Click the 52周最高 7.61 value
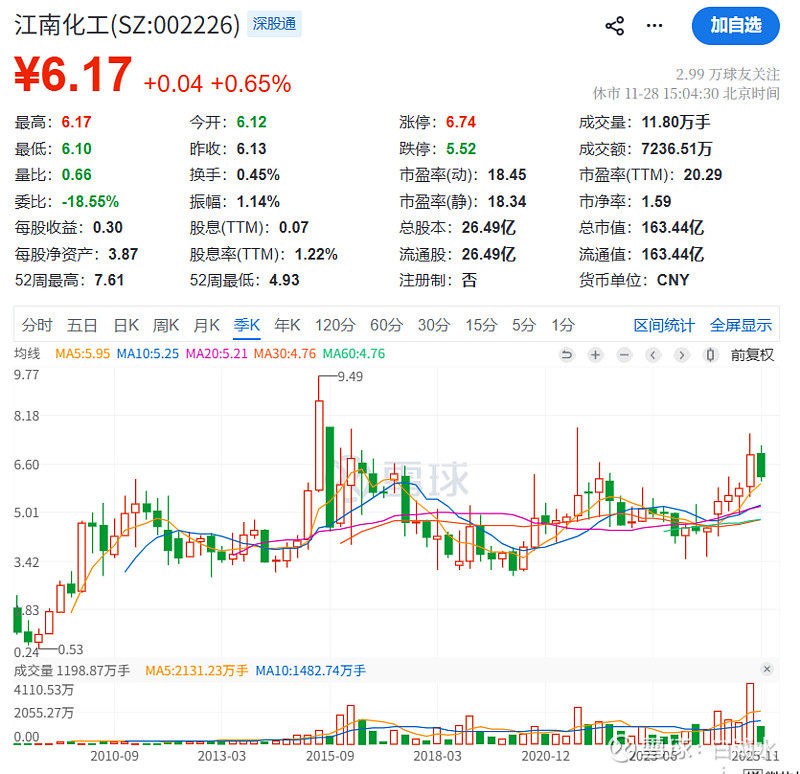This screenshot has width=800, height=774. (109, 280)
